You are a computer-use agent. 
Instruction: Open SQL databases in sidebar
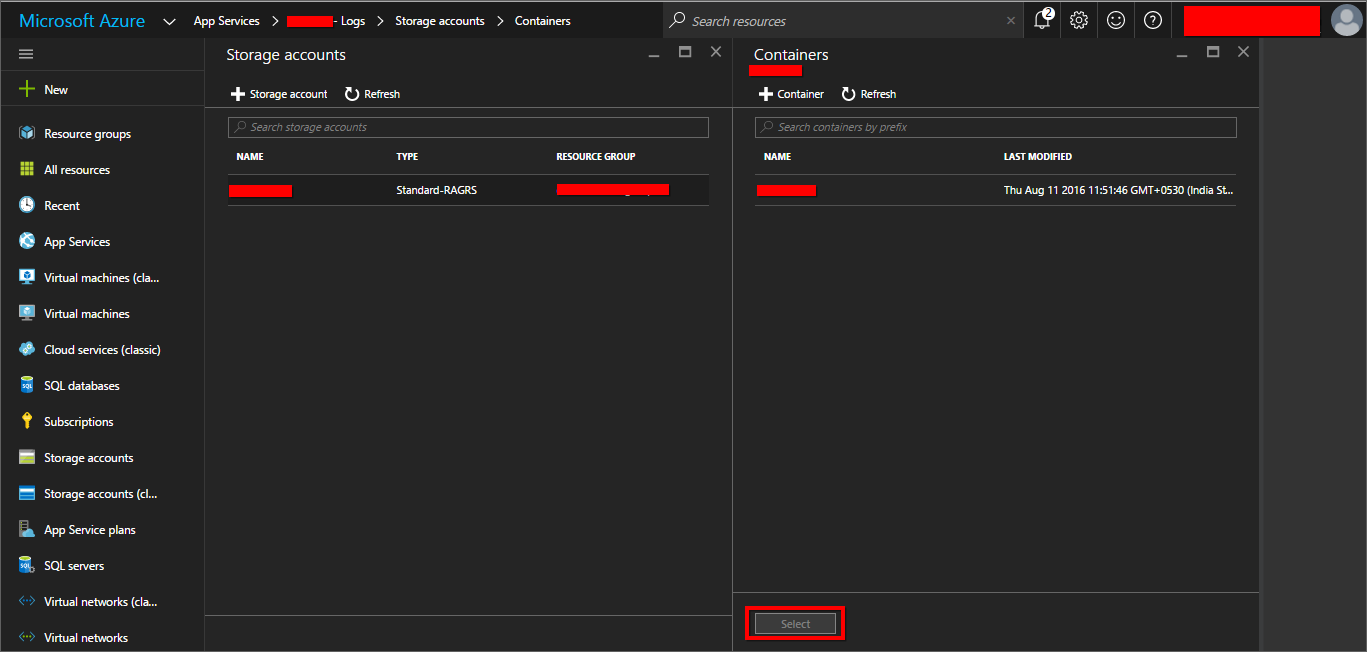click(x=81, y=386)
